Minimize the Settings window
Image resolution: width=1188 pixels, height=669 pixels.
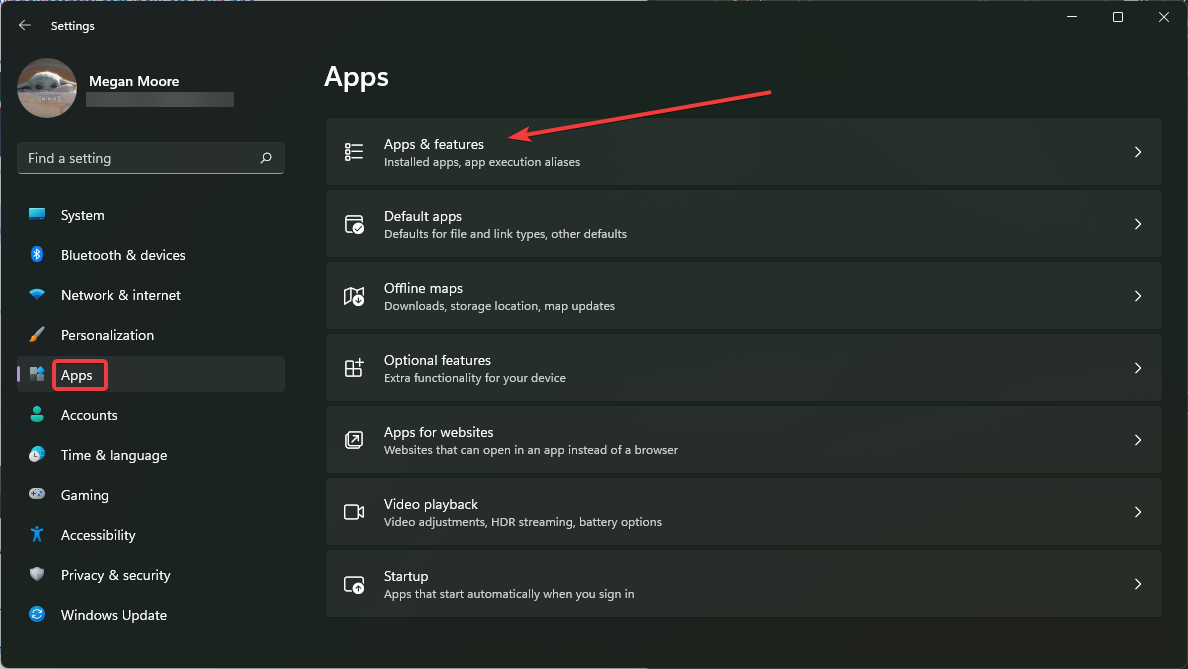coord(1071,17)
